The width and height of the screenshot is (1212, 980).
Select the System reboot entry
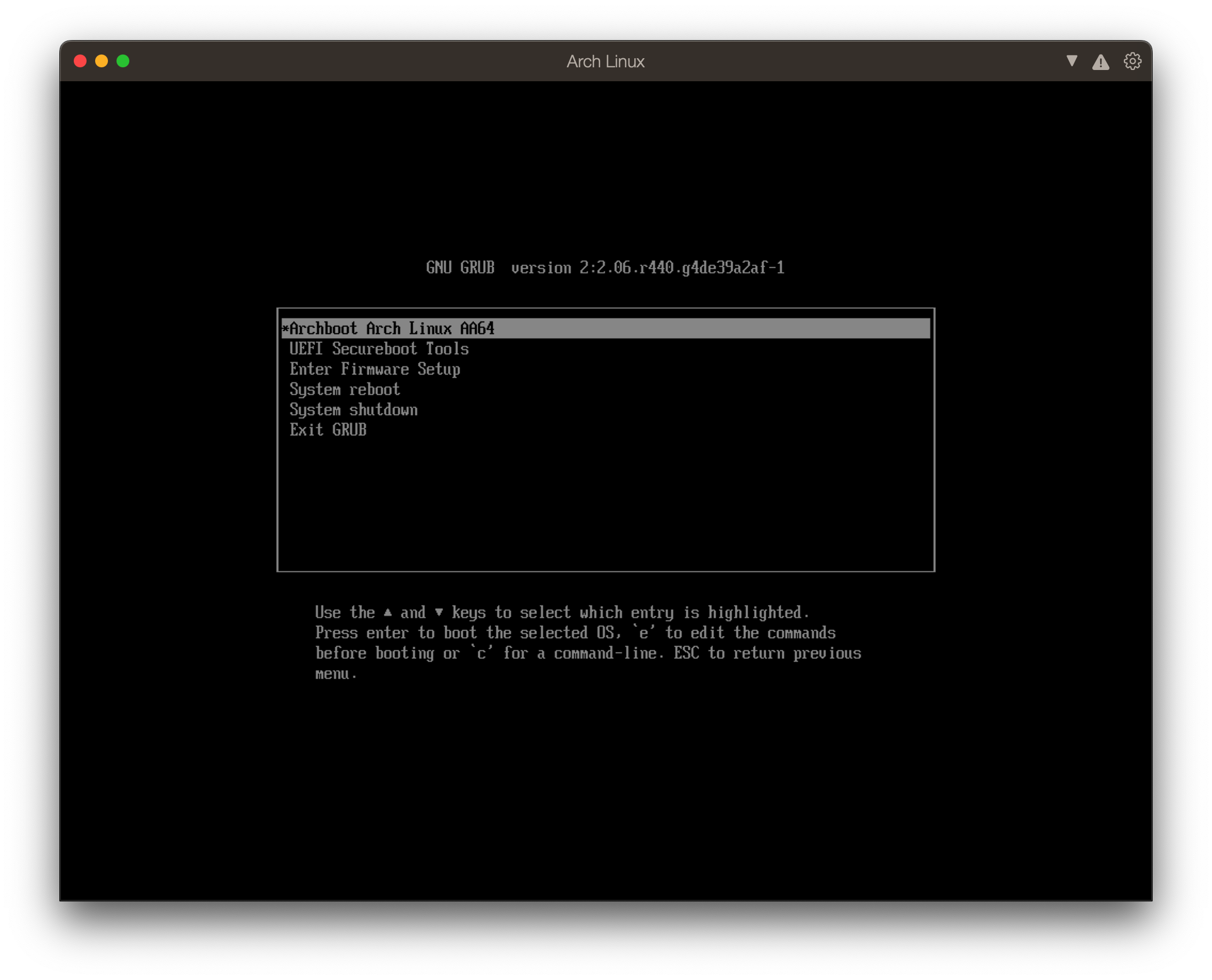(344, 390)
